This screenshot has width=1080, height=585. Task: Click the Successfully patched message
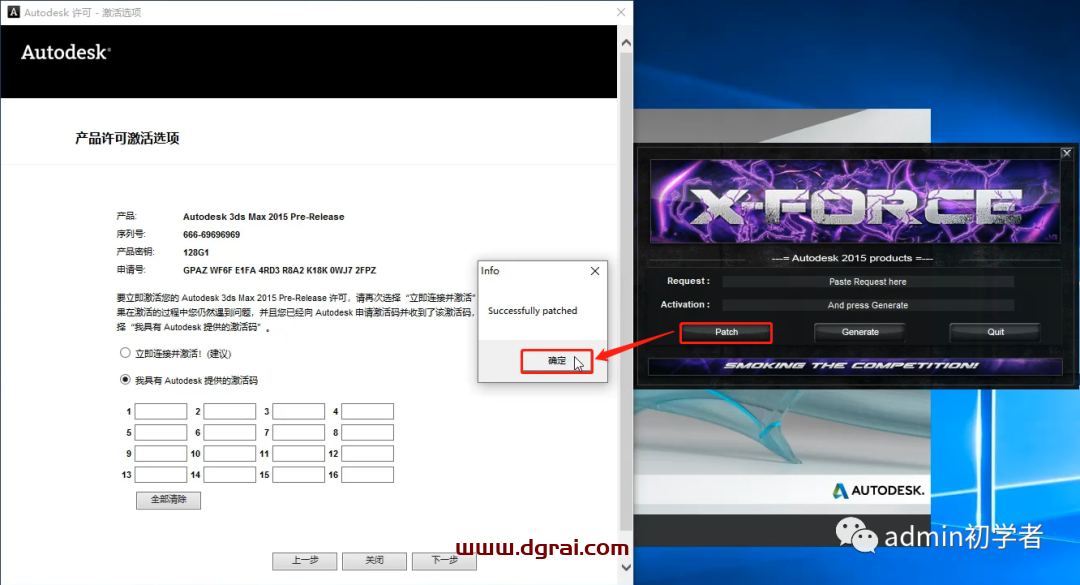click(x=532, y=311)
